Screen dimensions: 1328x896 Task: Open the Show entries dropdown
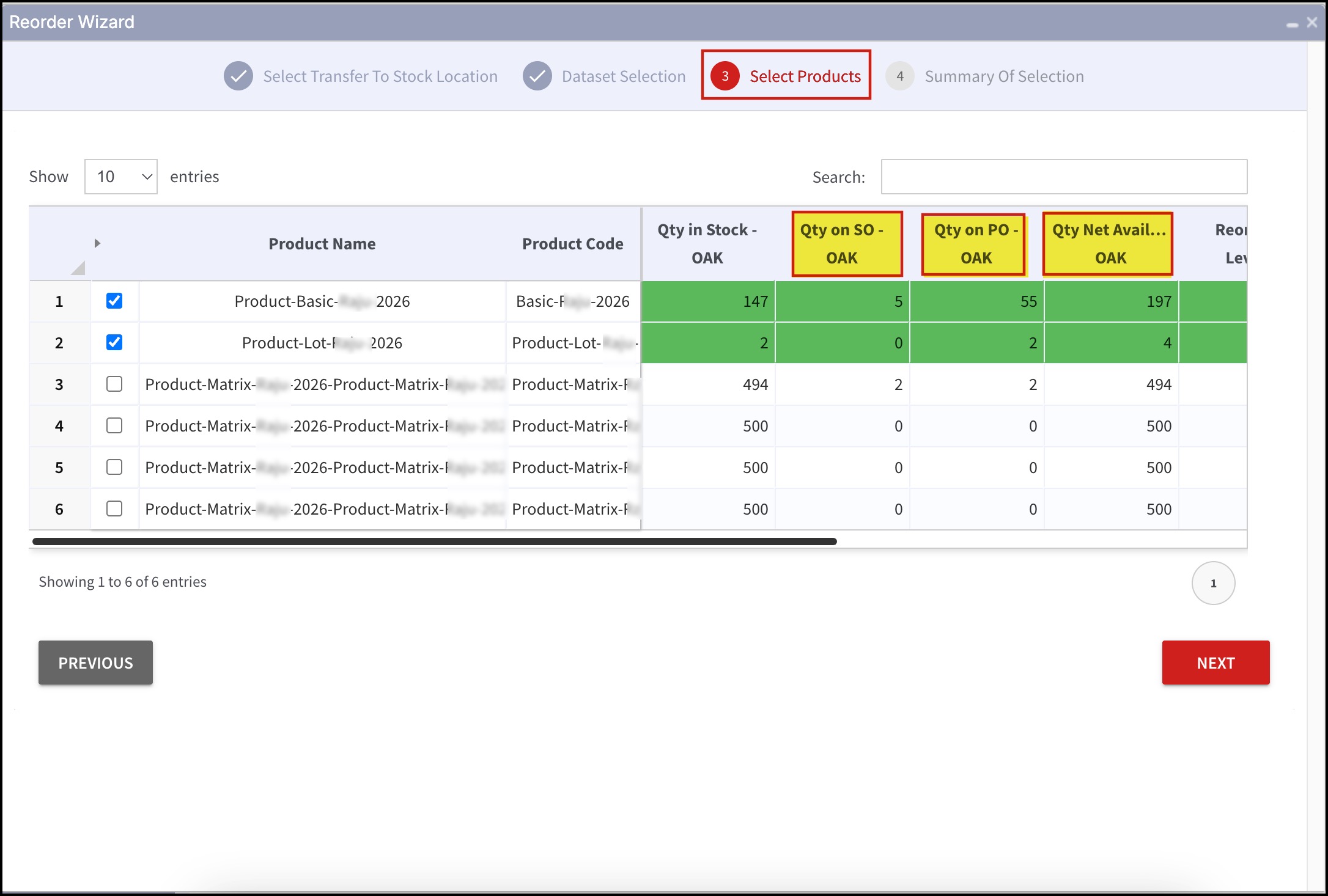pyautogui.click(x=121, y=177)
